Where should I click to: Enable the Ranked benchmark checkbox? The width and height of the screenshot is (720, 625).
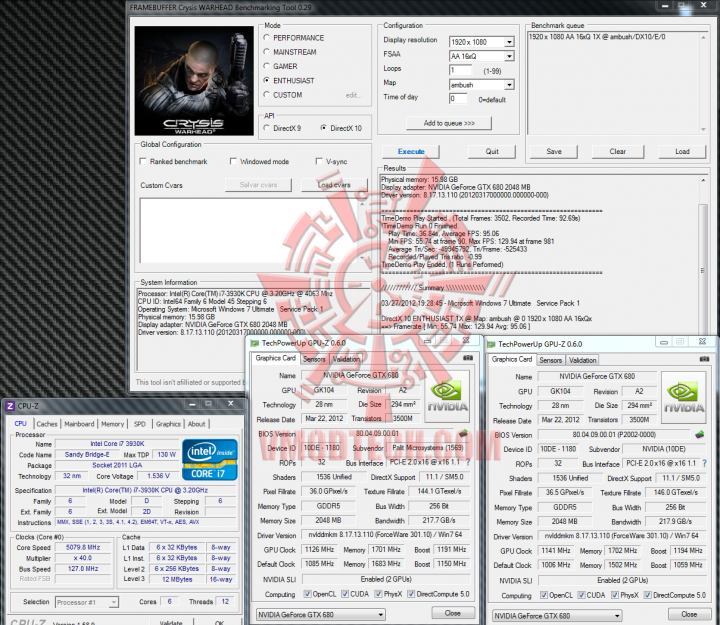[143, 161]
